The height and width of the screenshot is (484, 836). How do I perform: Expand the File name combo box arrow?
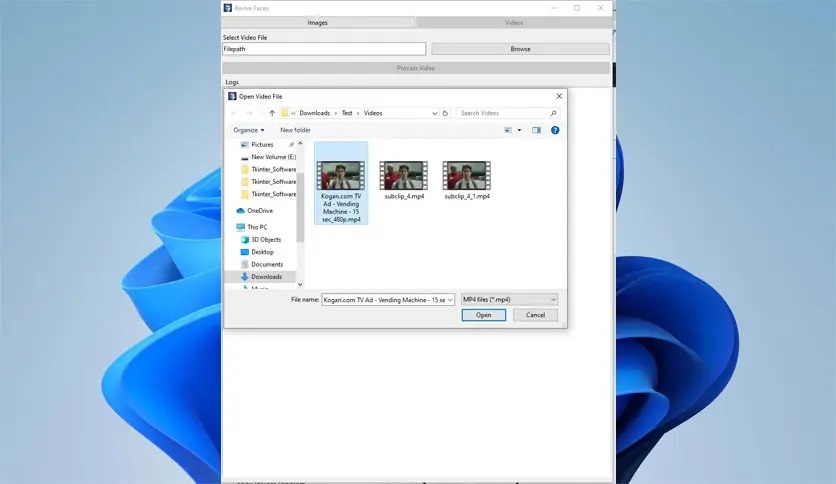click(450, 300)
